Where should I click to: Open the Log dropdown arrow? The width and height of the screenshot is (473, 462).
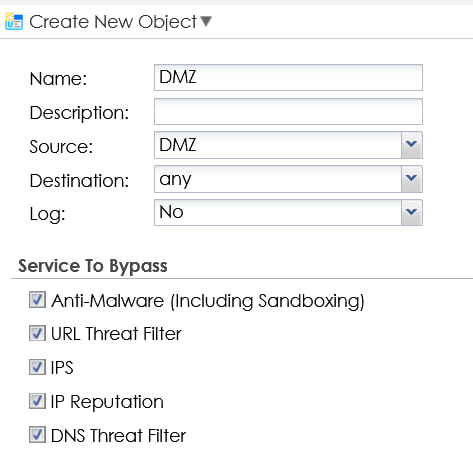pyautogui.click(x=412, y=213)
